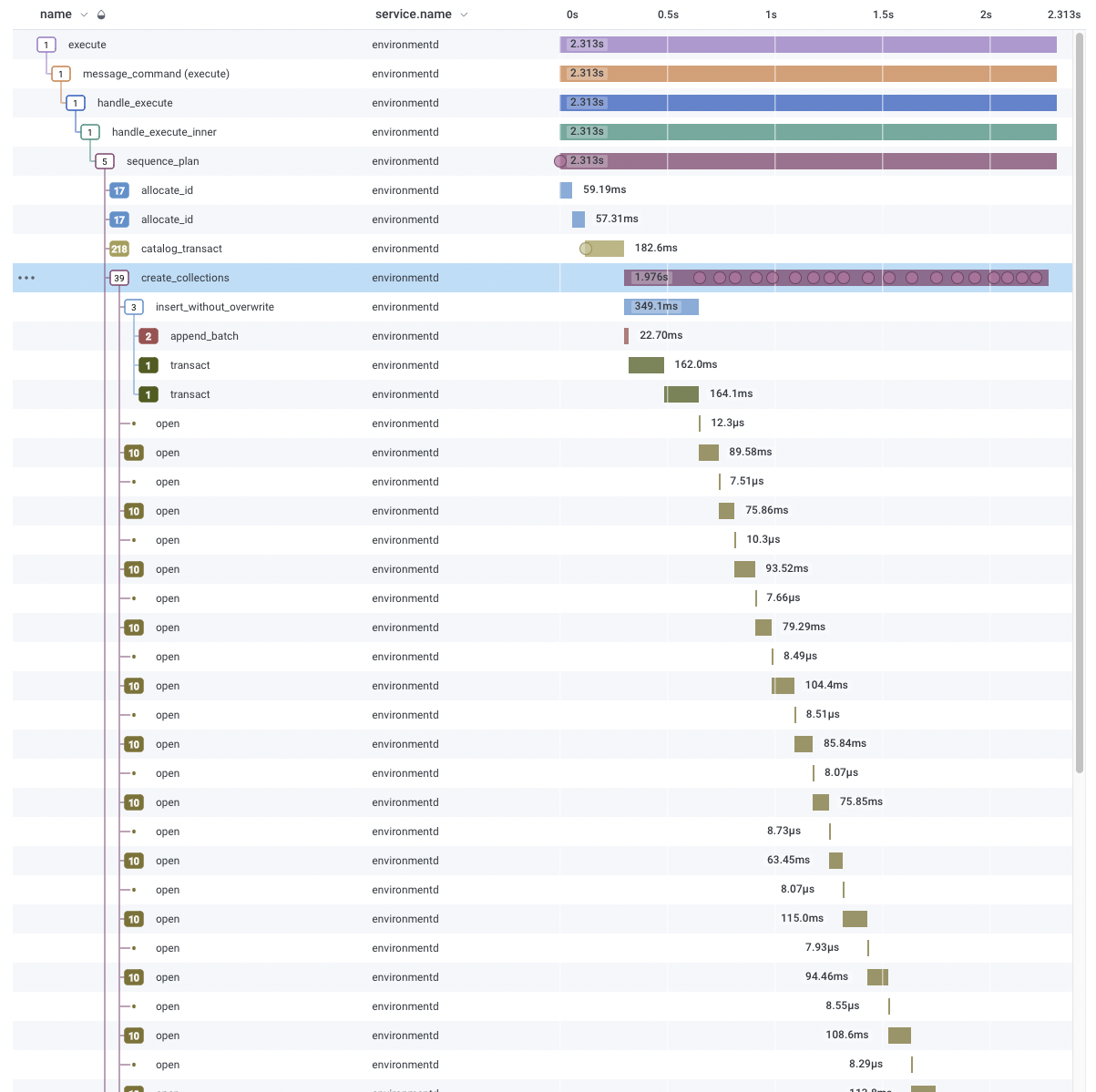The image size is (1096, 1092).
Task: Toggle the '2' badge on append_batch
Action: tap(148, 335)
